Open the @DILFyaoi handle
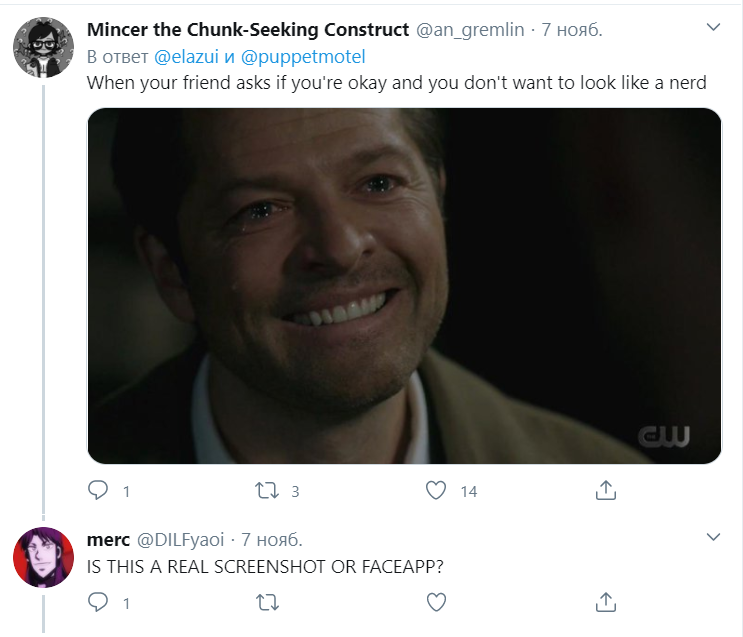This screenshot has height=637, width=743. pyautogui.click(x=181, y=539)
